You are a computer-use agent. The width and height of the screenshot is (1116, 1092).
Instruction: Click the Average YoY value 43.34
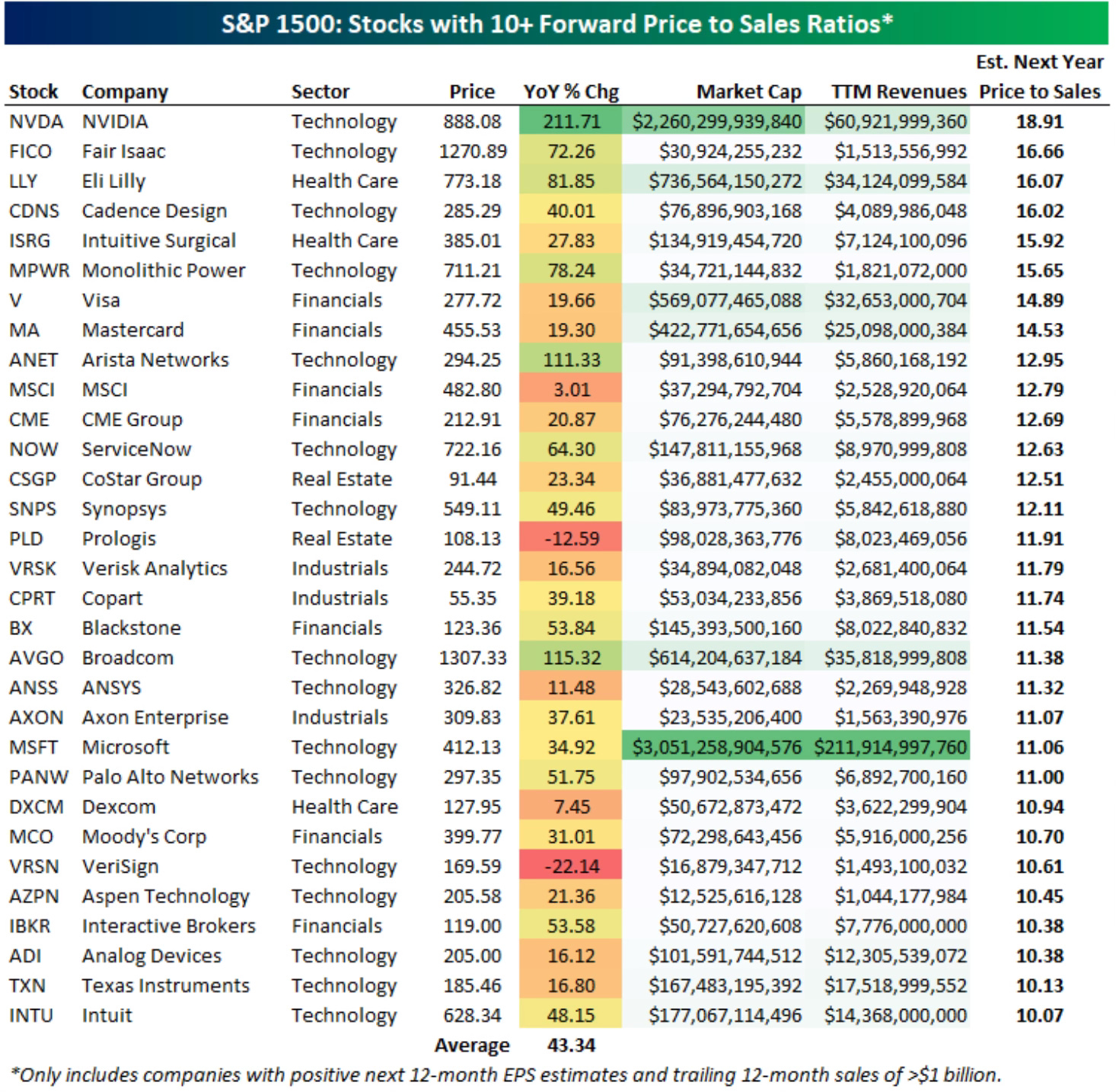[571, 1045]
